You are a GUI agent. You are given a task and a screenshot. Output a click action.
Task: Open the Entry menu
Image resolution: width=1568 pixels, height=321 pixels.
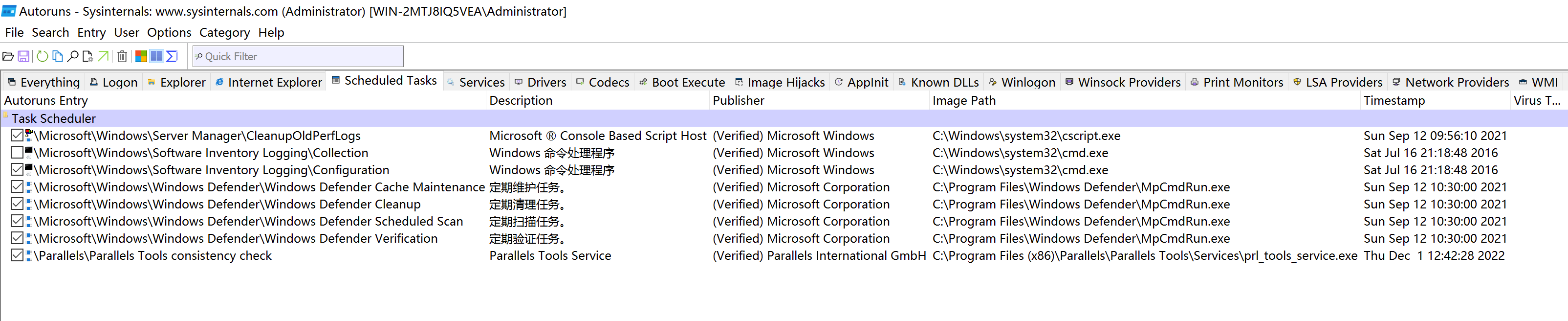91,32
